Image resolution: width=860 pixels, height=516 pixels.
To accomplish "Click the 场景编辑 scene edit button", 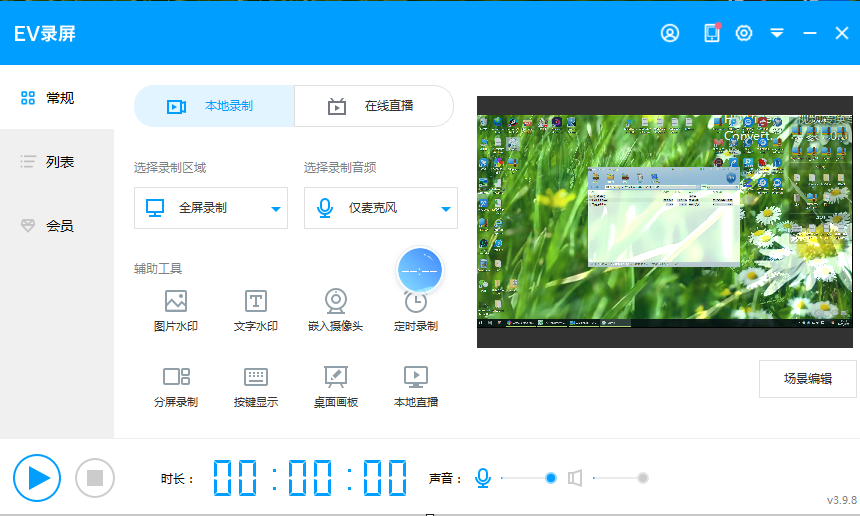I will click(x=807, y=379).
